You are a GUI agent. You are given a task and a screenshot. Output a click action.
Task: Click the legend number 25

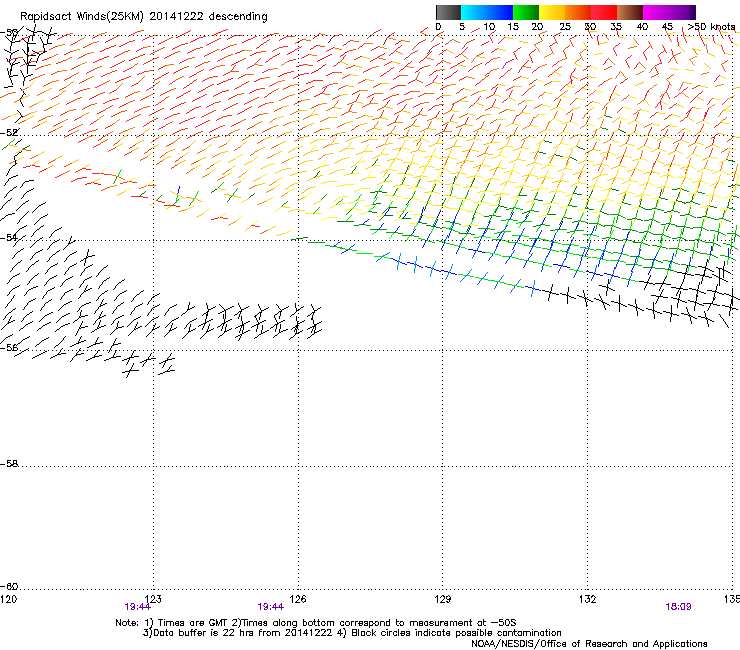(x=564, y=27)
